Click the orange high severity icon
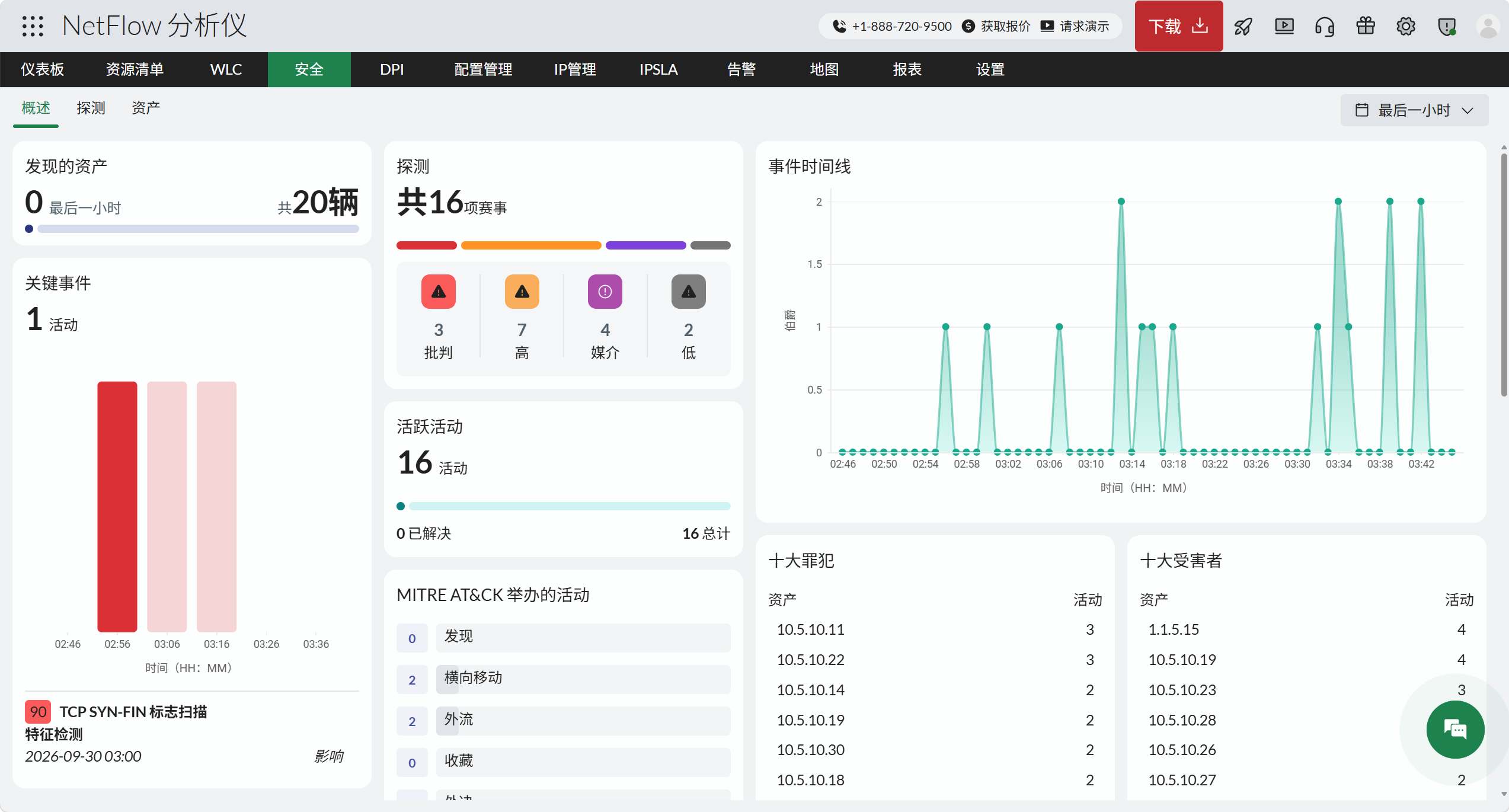The image size is (1509, 812). tap(522, 292)
